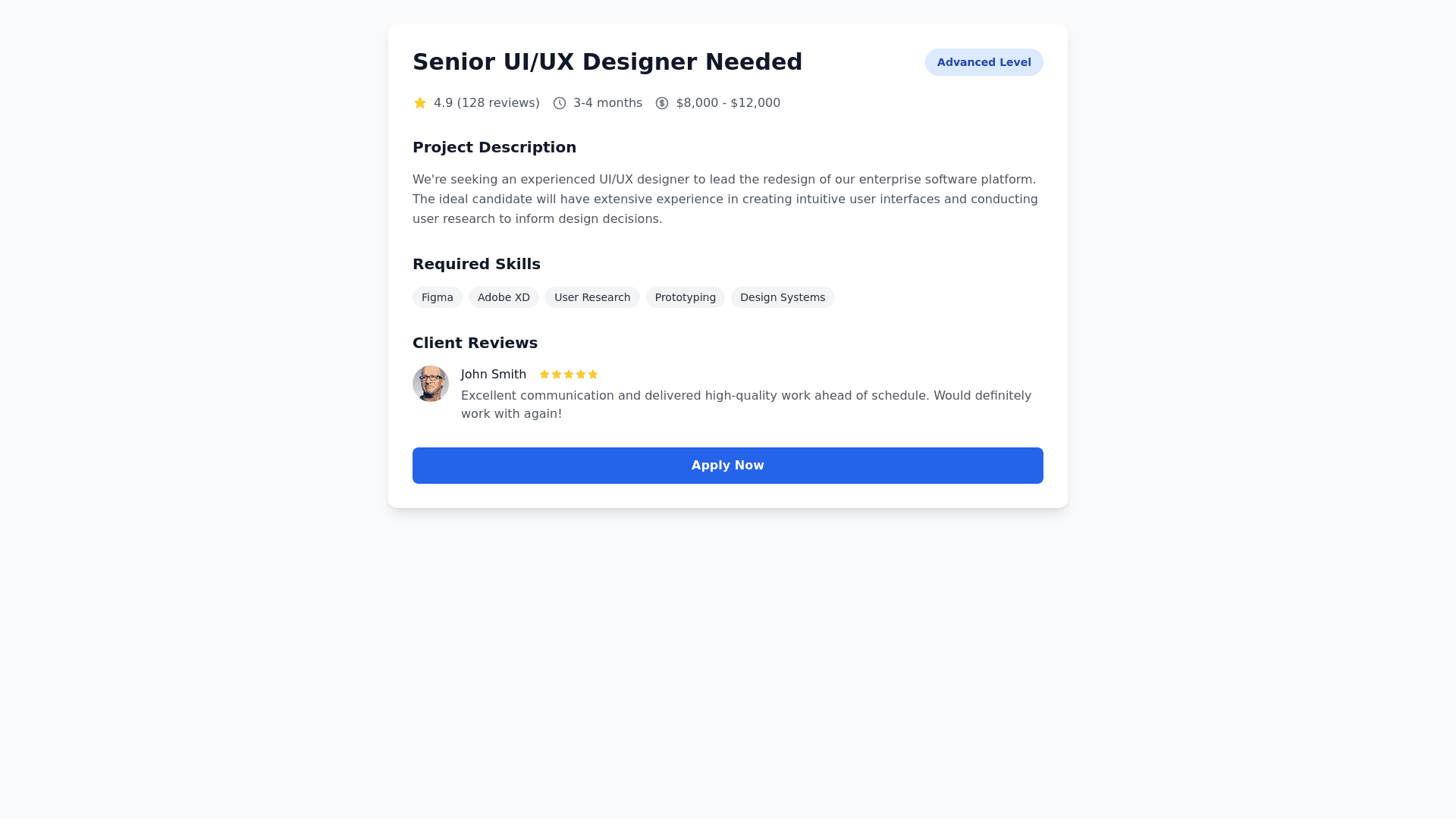Click the dollar budget icon
The image size is (1456, 819).
662,103
